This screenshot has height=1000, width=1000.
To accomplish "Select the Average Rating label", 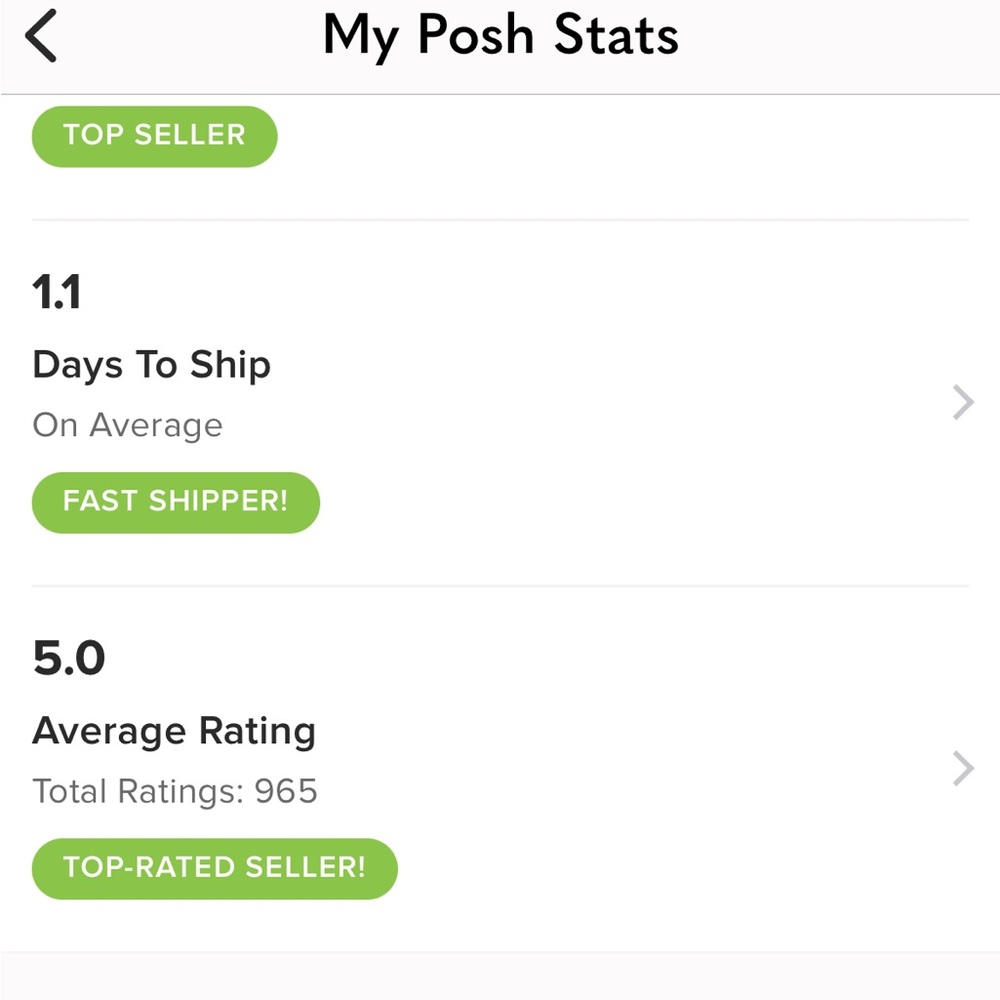I will click(x=174, y=731).
